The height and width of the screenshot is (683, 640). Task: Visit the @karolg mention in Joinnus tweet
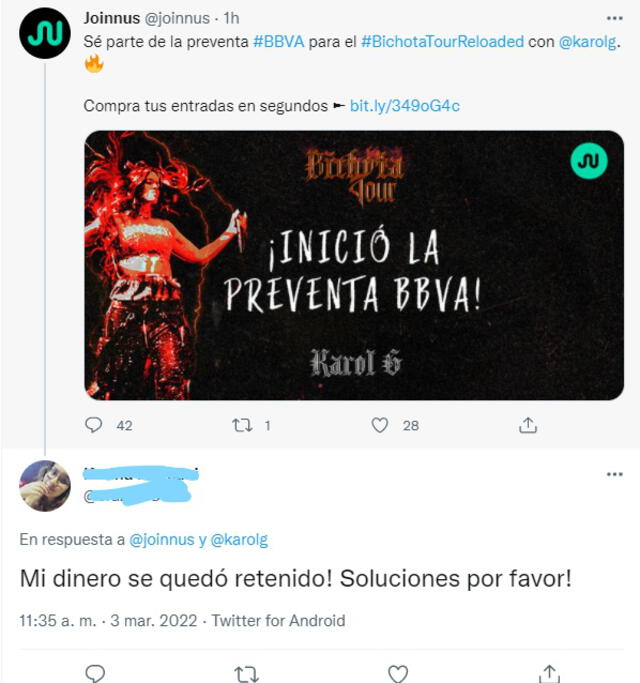coord(588,42)
